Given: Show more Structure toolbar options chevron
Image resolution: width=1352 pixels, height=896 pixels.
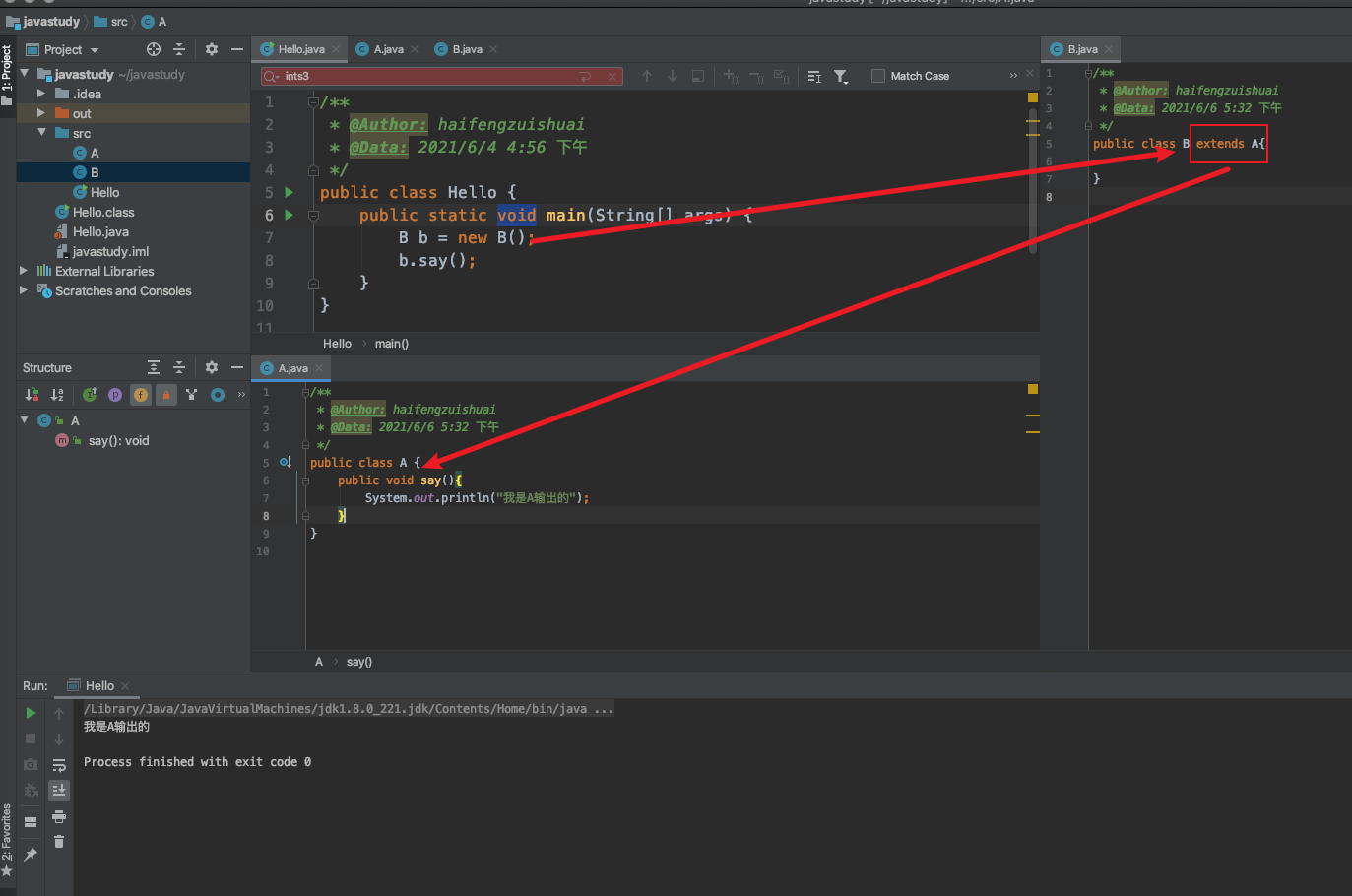Looking at the screenshot, I should pos(241,395).
